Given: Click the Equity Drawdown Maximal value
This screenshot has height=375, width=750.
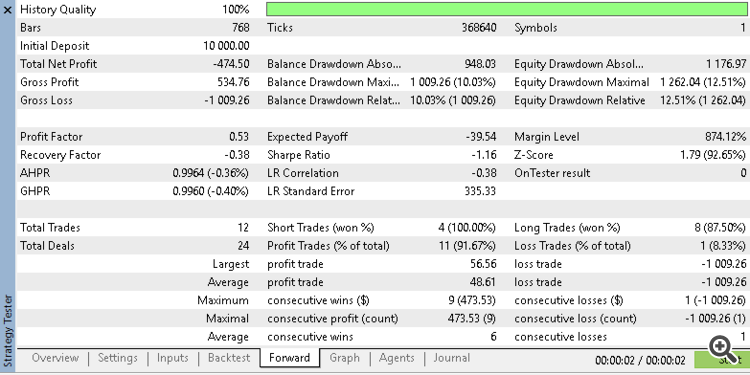Looking at the screenshot, I should pyautogui.click(x=703, y=82).
